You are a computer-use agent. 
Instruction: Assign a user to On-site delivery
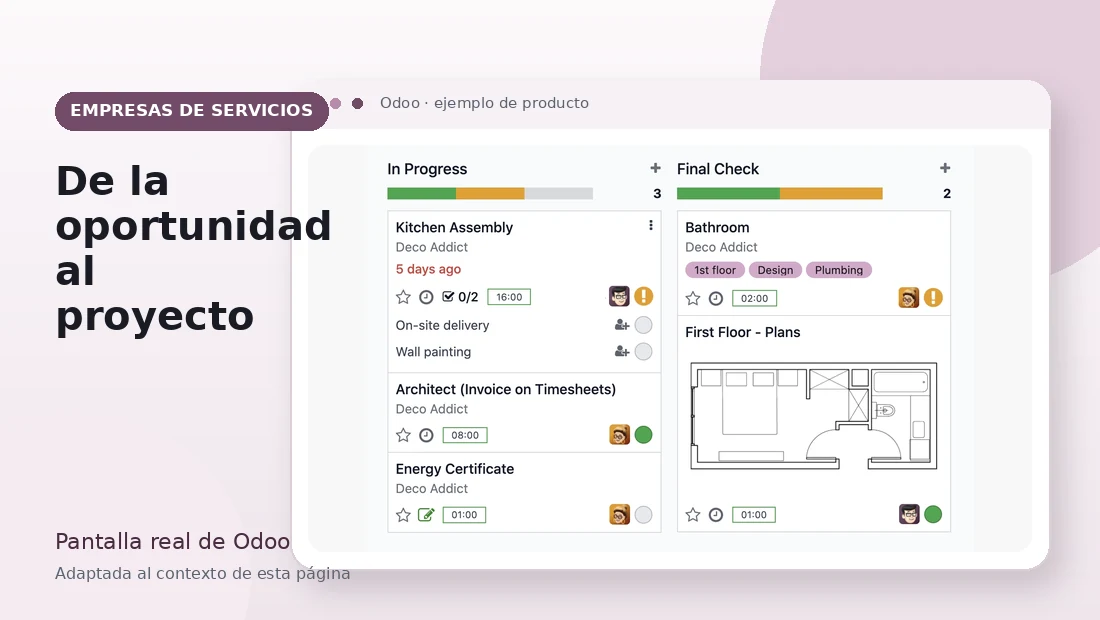(x=622, y=325)
